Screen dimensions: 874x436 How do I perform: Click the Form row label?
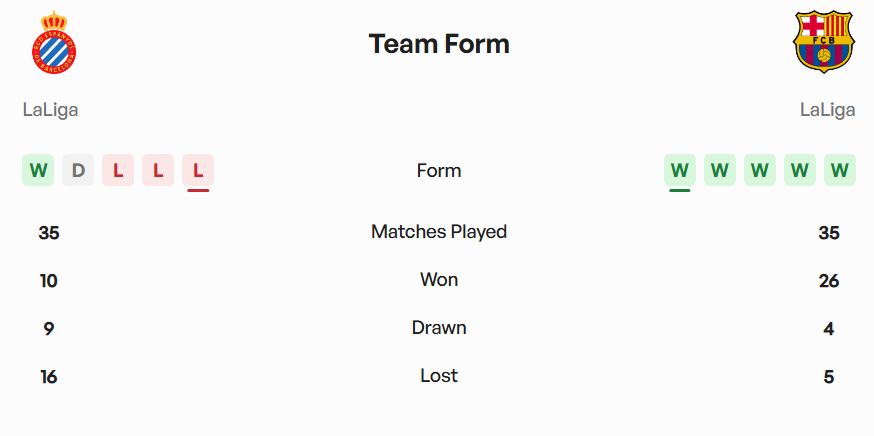pyautogui.click(x=439, y=171)
